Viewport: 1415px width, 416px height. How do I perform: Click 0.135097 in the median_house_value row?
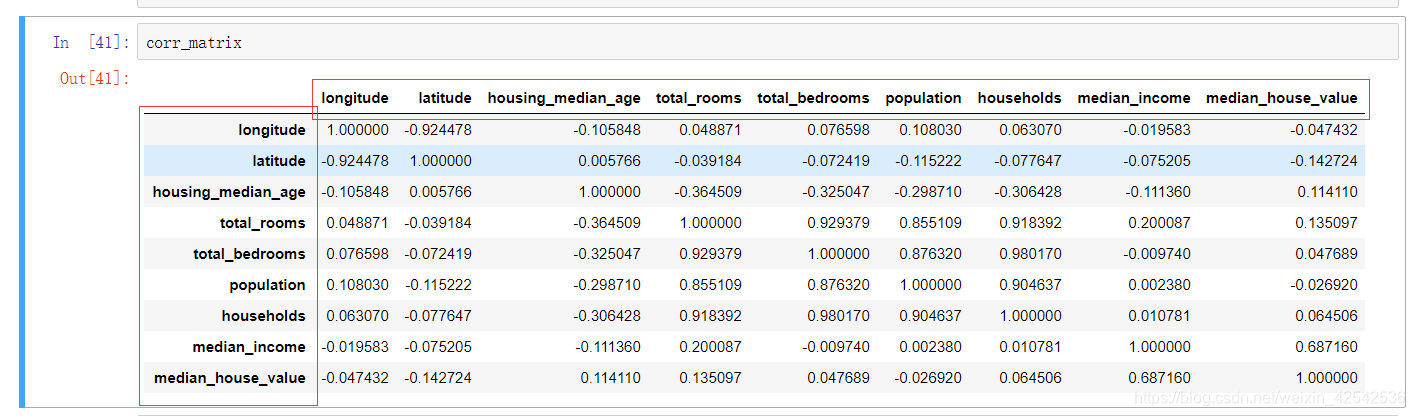[x=711, y=378]
